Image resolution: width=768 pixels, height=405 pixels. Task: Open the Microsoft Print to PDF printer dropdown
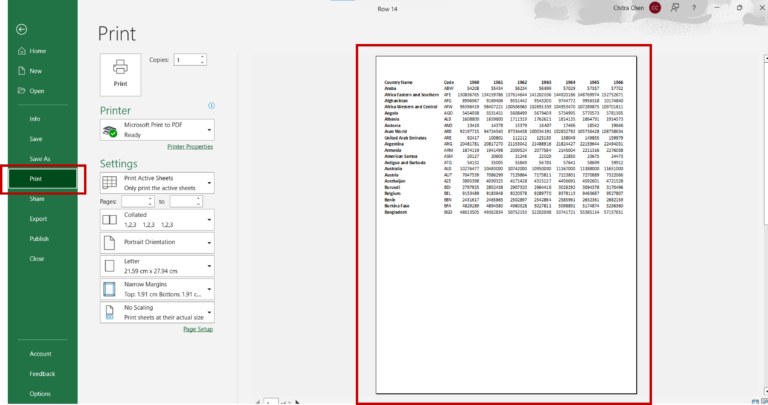point(157,130)
